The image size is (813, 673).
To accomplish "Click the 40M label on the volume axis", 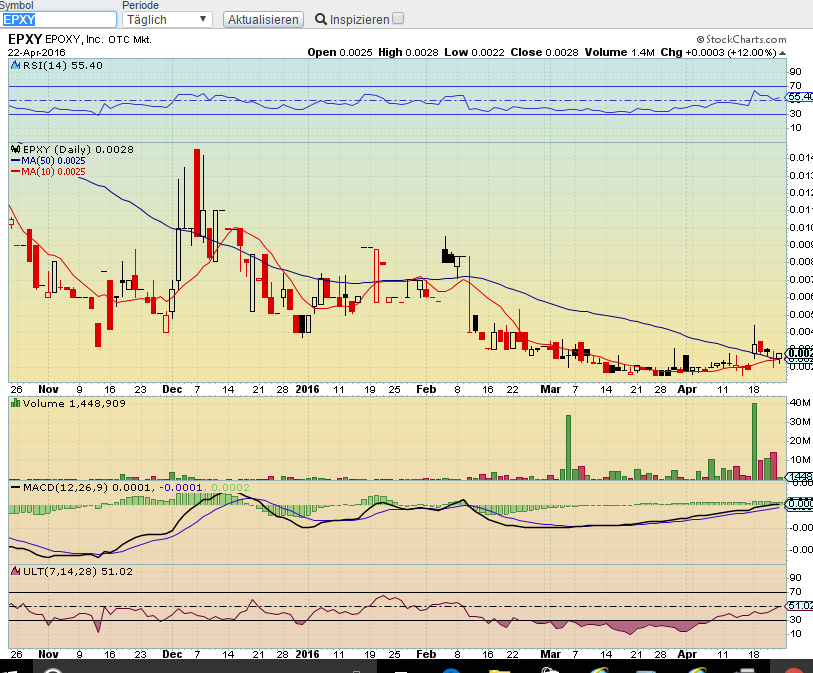I will click(x=800, y=402).
